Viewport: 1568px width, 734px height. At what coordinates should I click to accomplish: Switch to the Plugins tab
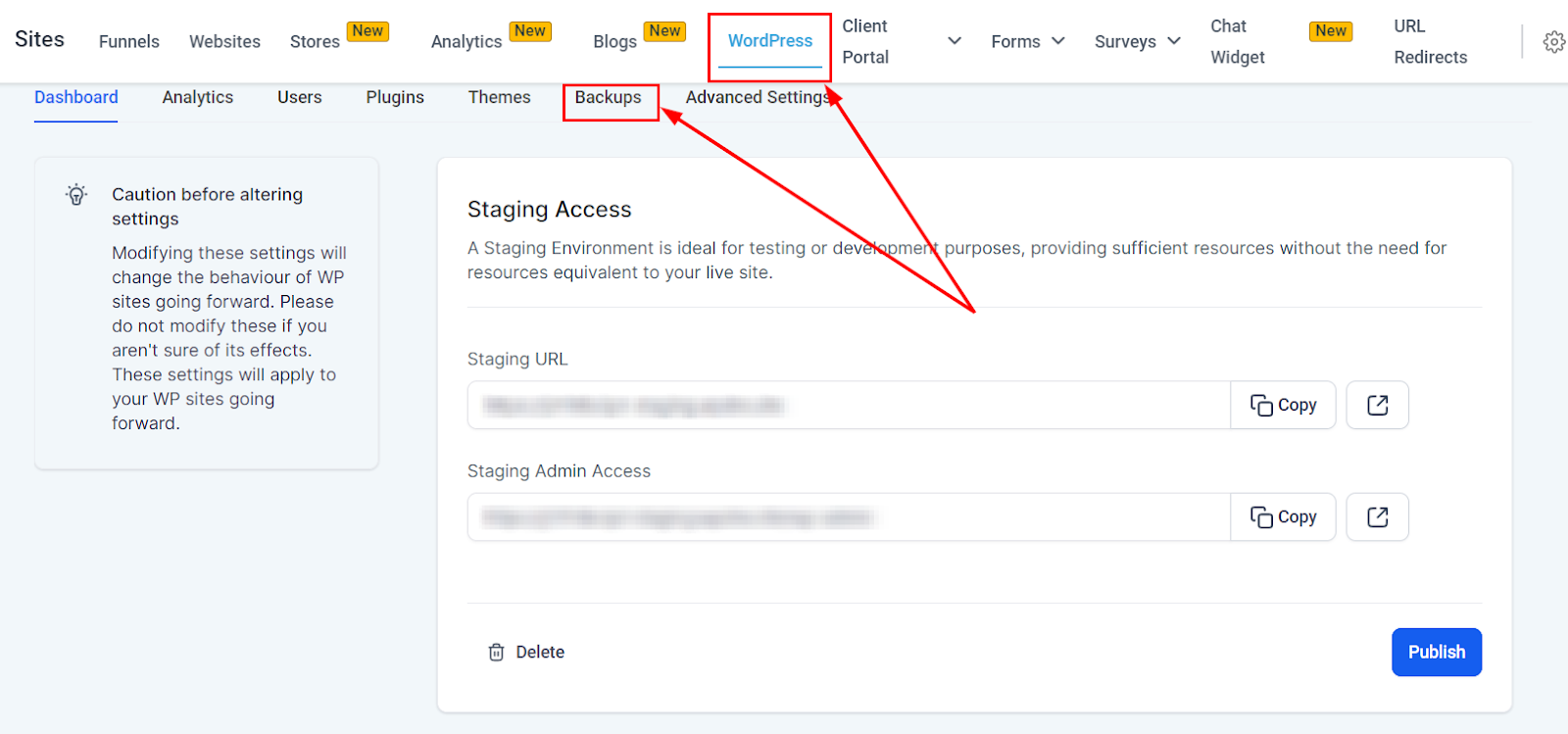[395, 97]
